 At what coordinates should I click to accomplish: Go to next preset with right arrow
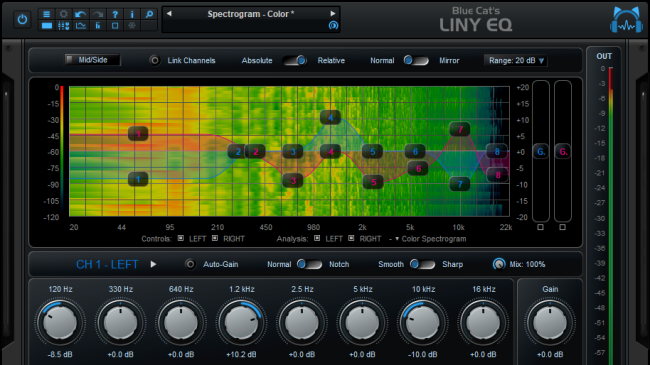(332, 14)
